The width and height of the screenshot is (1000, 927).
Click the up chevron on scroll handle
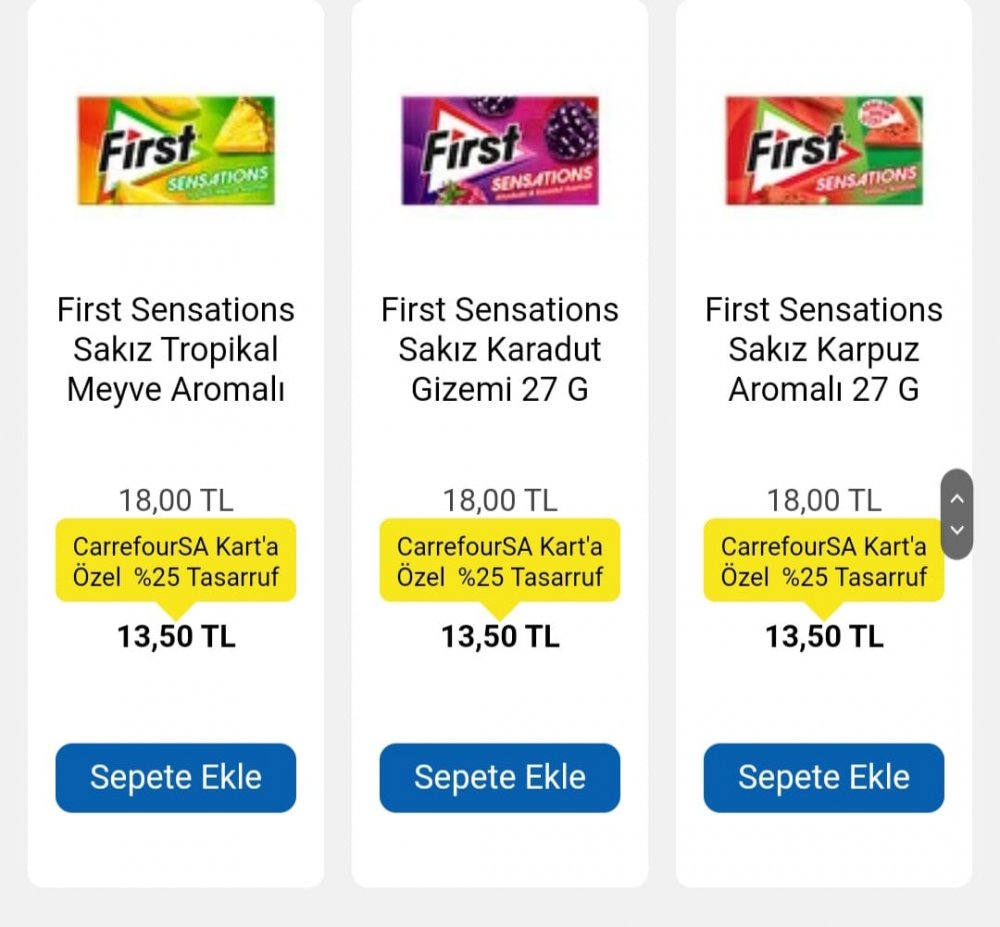coord(957,499)
